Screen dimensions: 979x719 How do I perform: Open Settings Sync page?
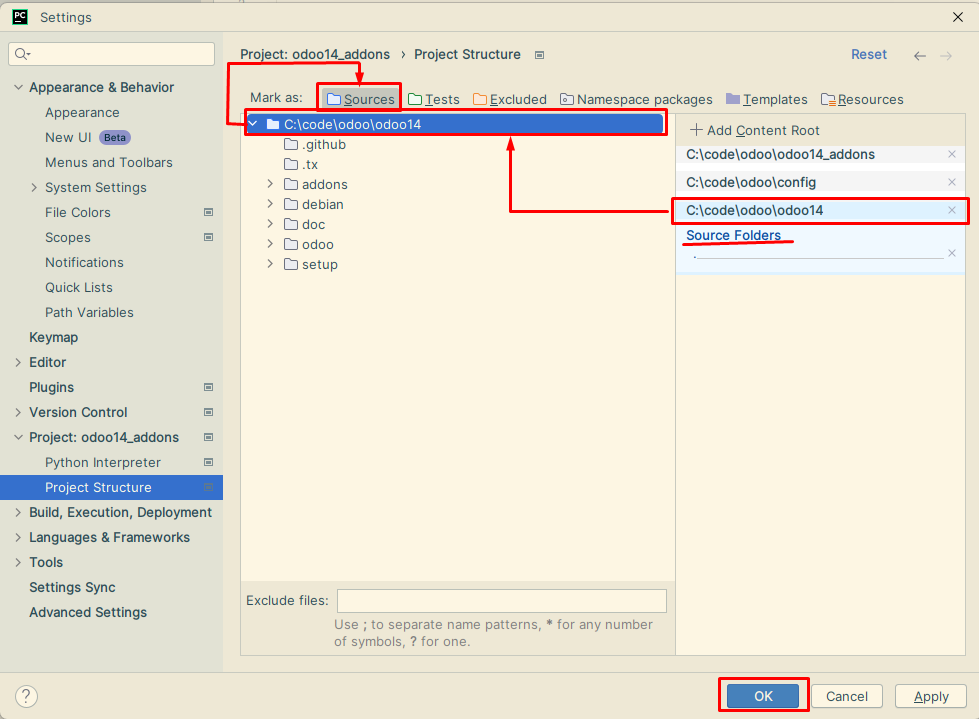pyautogui.click(x=72, y=587)
